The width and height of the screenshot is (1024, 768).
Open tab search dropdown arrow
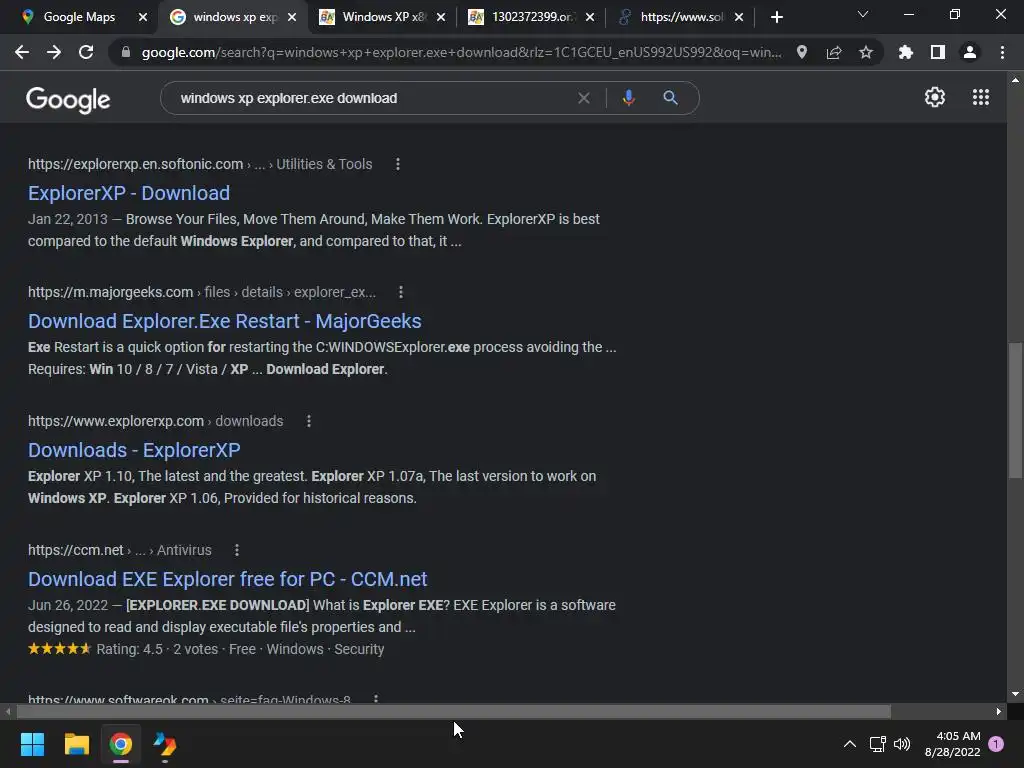click(x=863, y=14)
